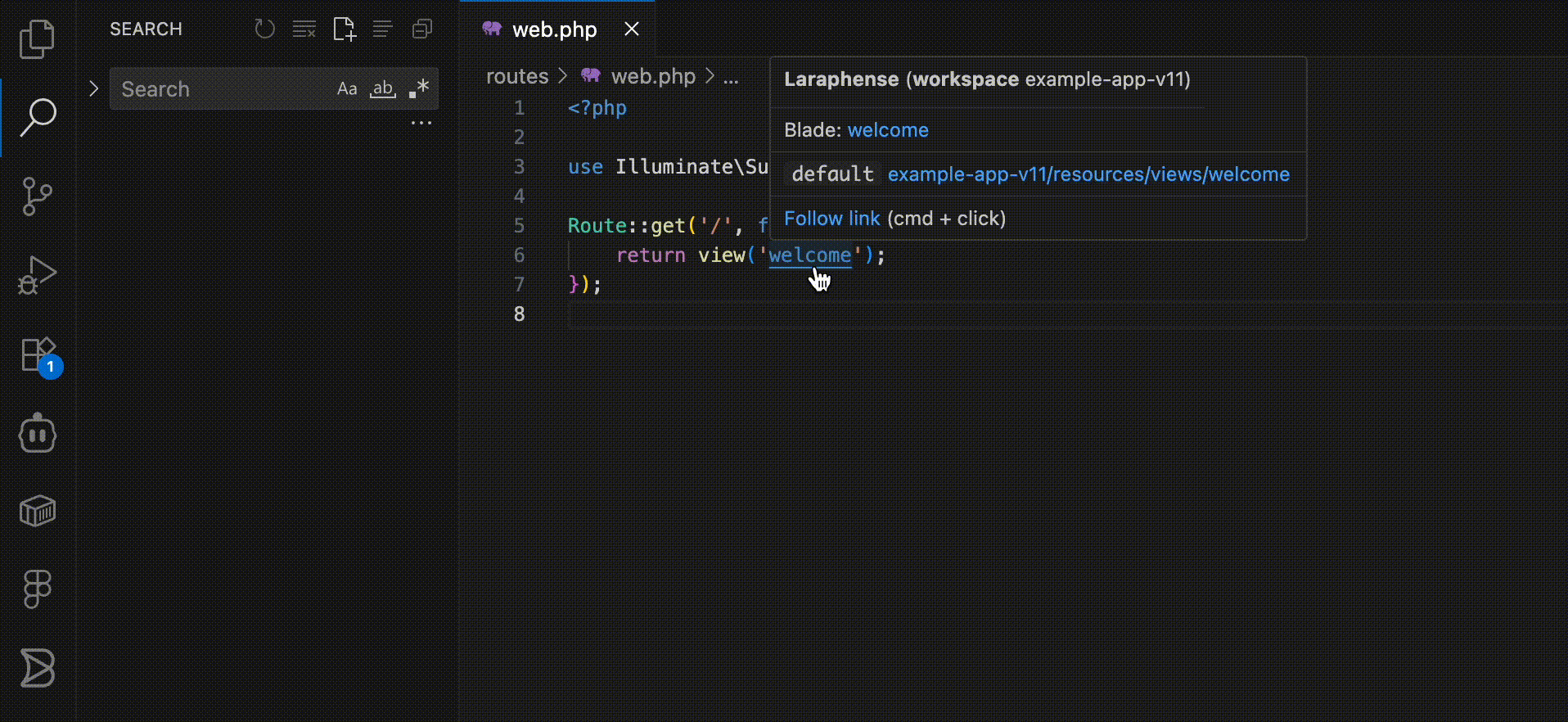Screen dimensions: 1568x722
Task: Collapse all search results icon
Action: click(422, 29)
